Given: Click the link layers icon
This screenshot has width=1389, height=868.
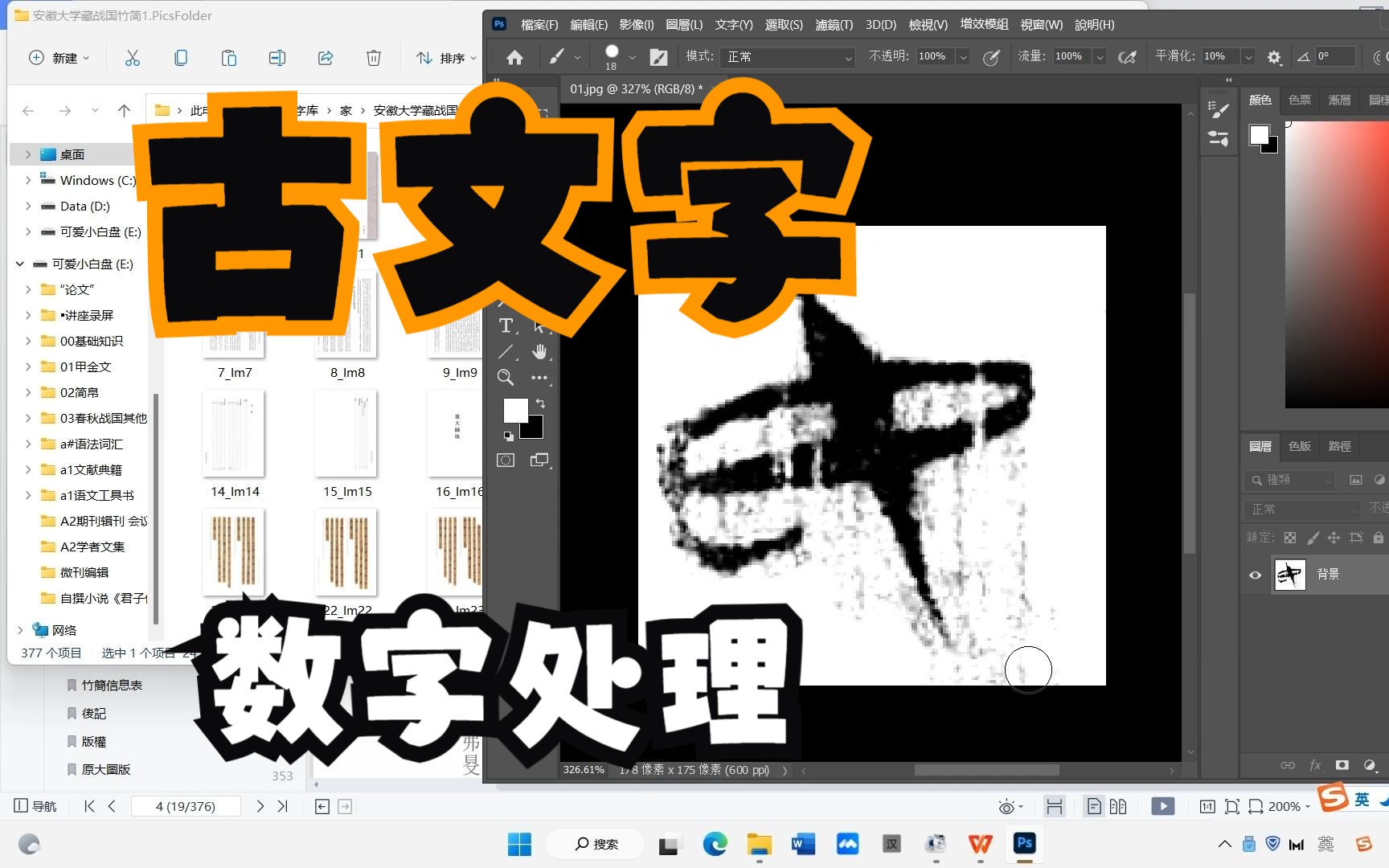Looking at the screenshot, I should (1288, 765).
